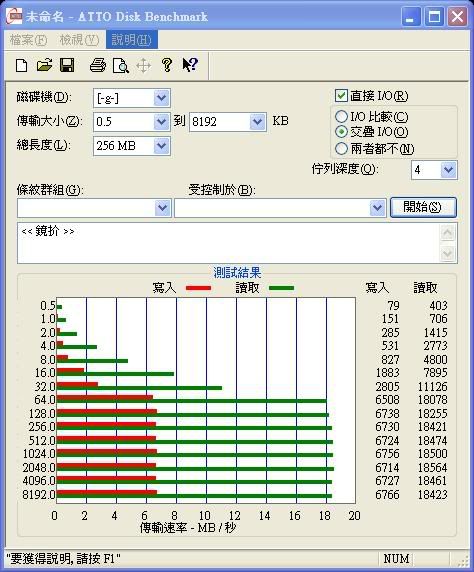Minimize the ATTO Disk Benchmark window

pyautogui.click(x=411, y=16)
